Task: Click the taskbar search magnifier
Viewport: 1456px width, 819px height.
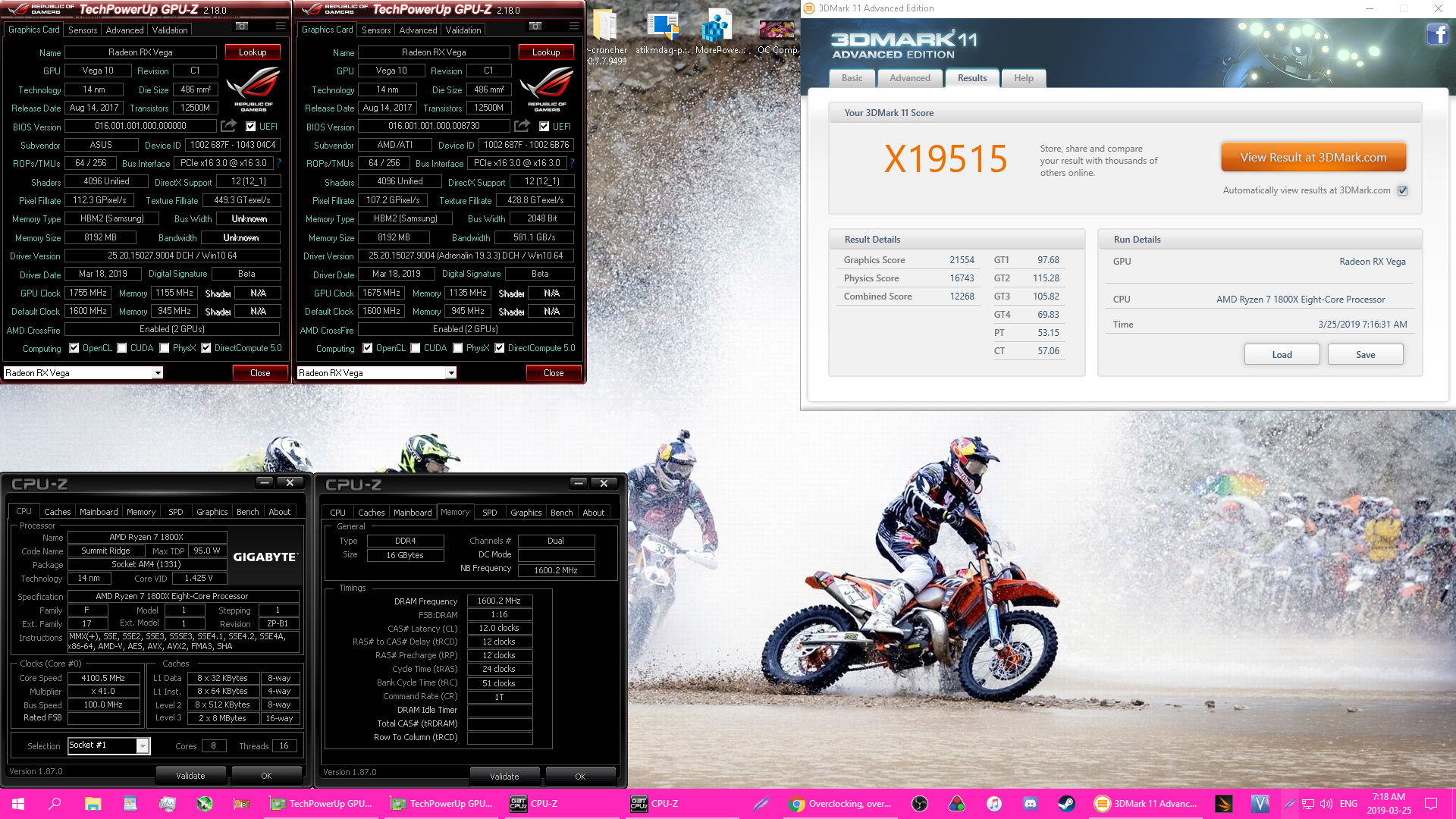Action: pos(55,804)
